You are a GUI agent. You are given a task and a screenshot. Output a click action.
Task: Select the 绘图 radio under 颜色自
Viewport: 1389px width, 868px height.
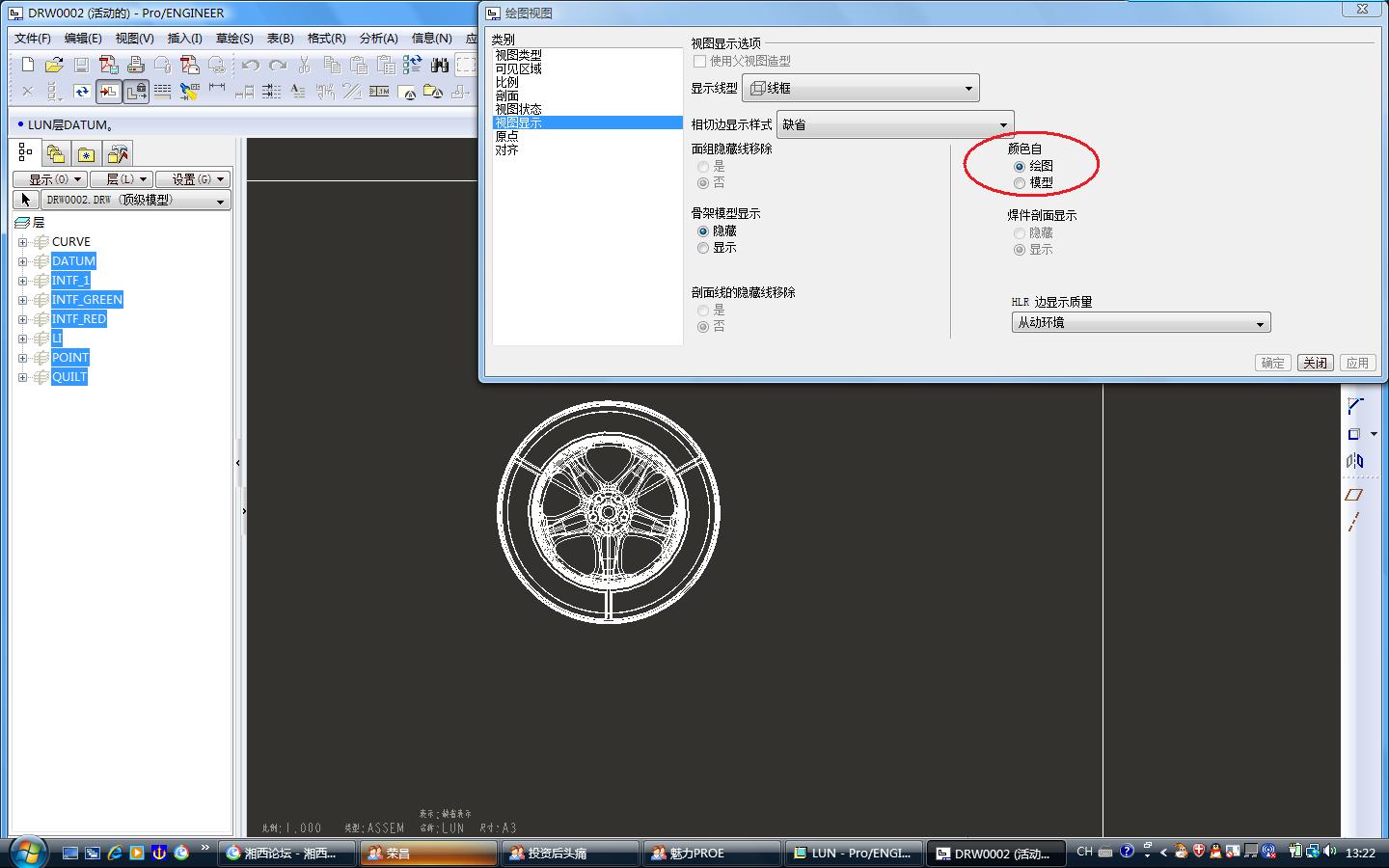pos(1020,166)
